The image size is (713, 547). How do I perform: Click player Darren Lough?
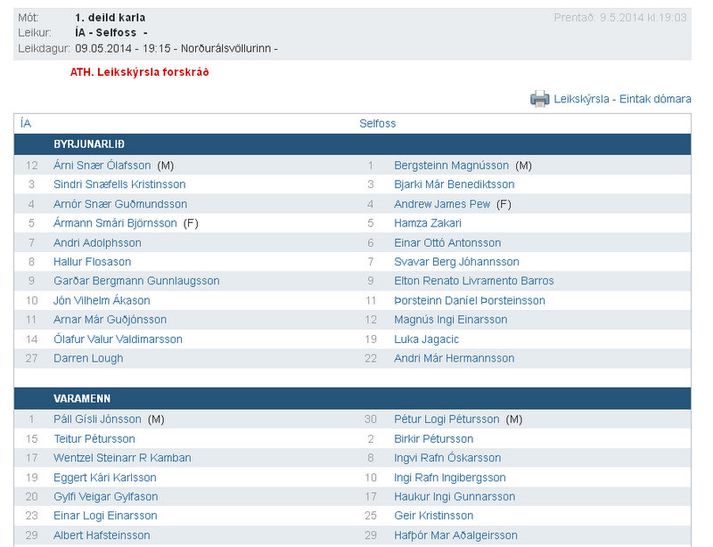pyautogui.click(x=88, y=358)
